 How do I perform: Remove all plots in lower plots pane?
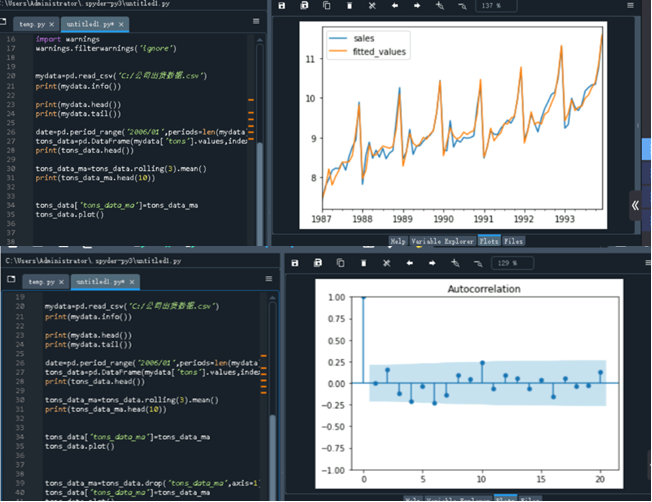pos(387,263)
